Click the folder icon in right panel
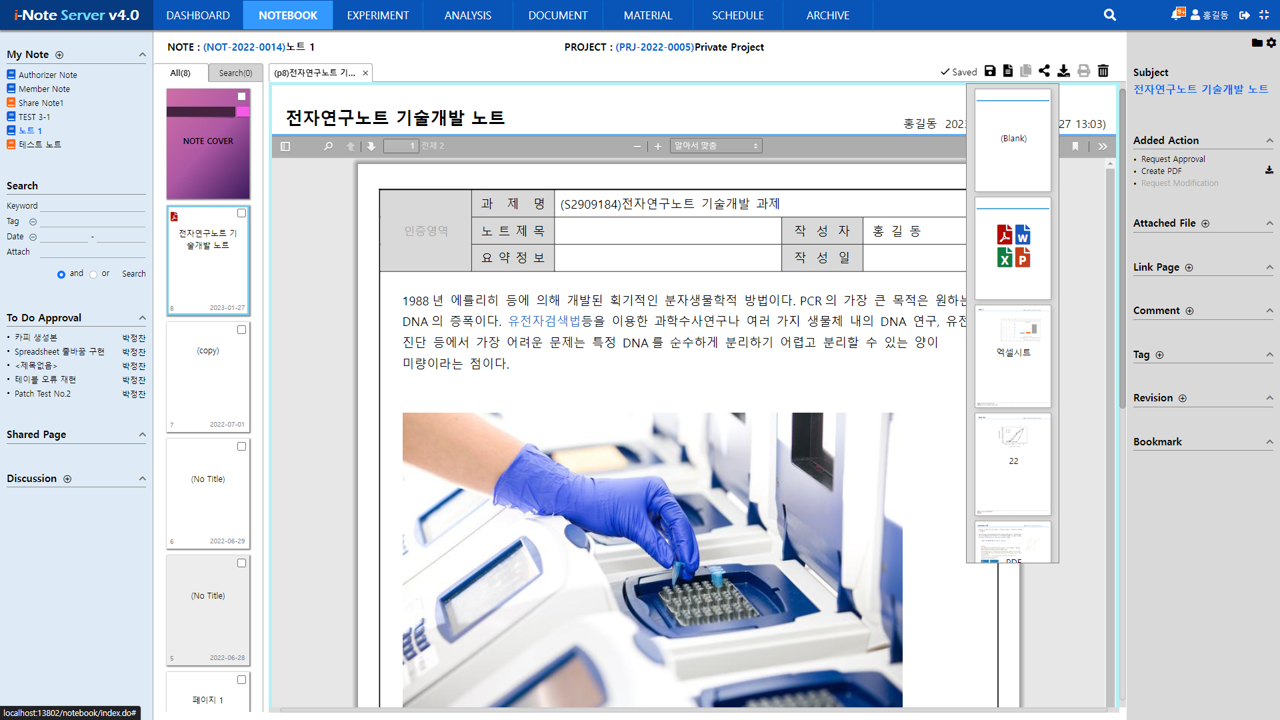Image resolution: width=1280 pixels, height=720 pixels. coord(1257,43)
